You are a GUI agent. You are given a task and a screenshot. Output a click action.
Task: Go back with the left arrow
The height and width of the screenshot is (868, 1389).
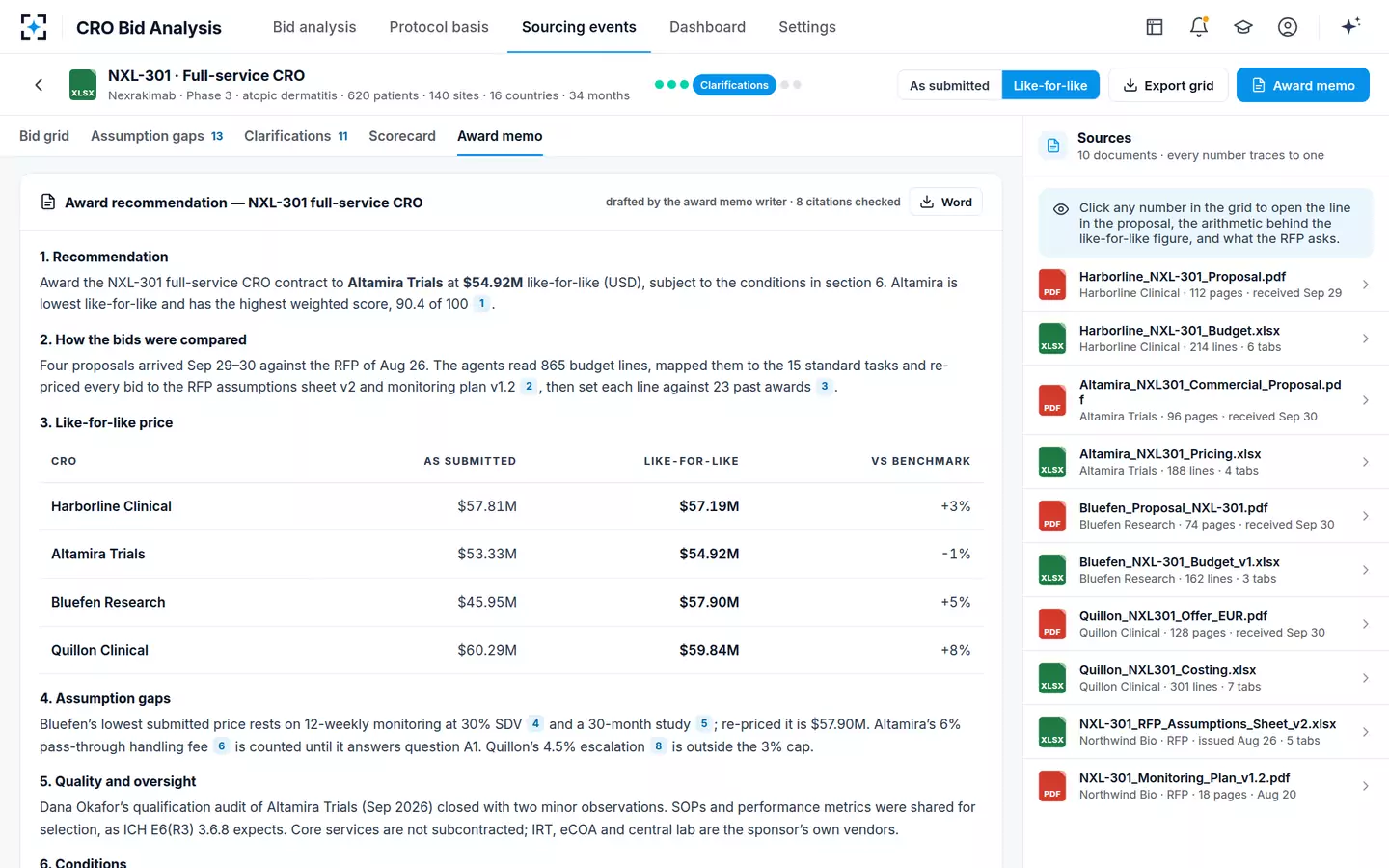[x=39, y=85]
